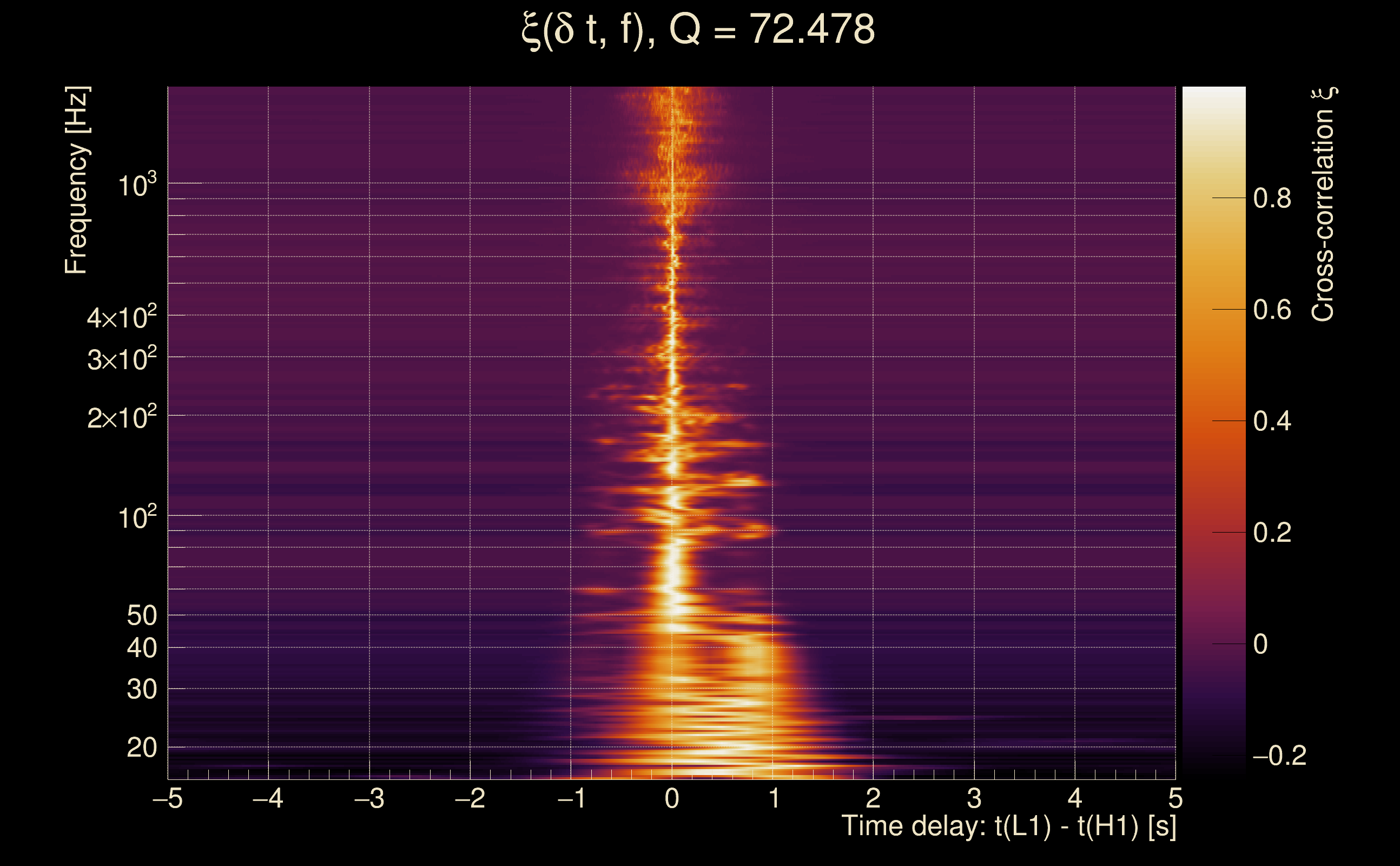This screenshot has height=866, width=1400.
Task: Click the 2×10² frequency tick label
Action: pyautogui.click(x=122, y=417)
